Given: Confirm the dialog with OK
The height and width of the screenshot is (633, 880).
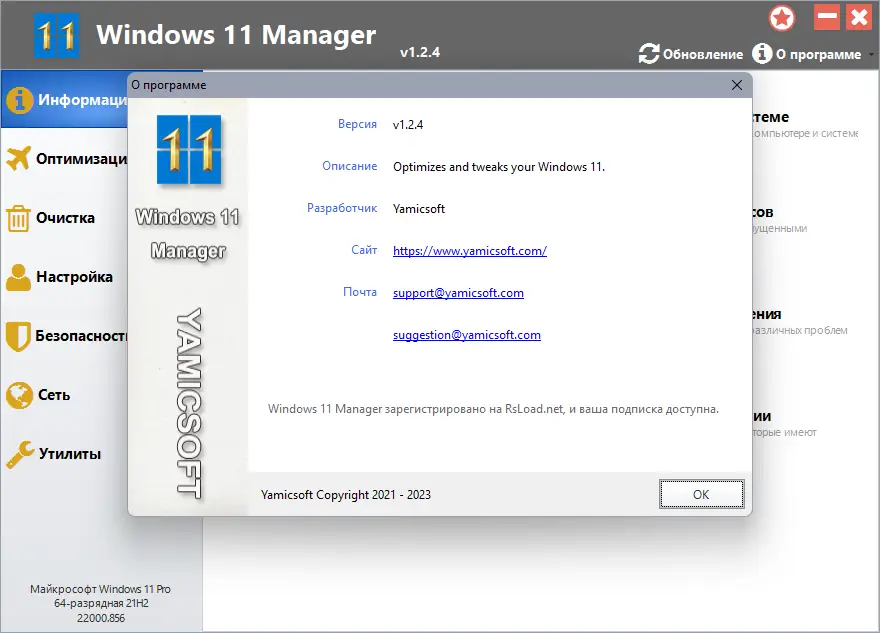Looking at the screenshot, I should (x=702, y=494).
